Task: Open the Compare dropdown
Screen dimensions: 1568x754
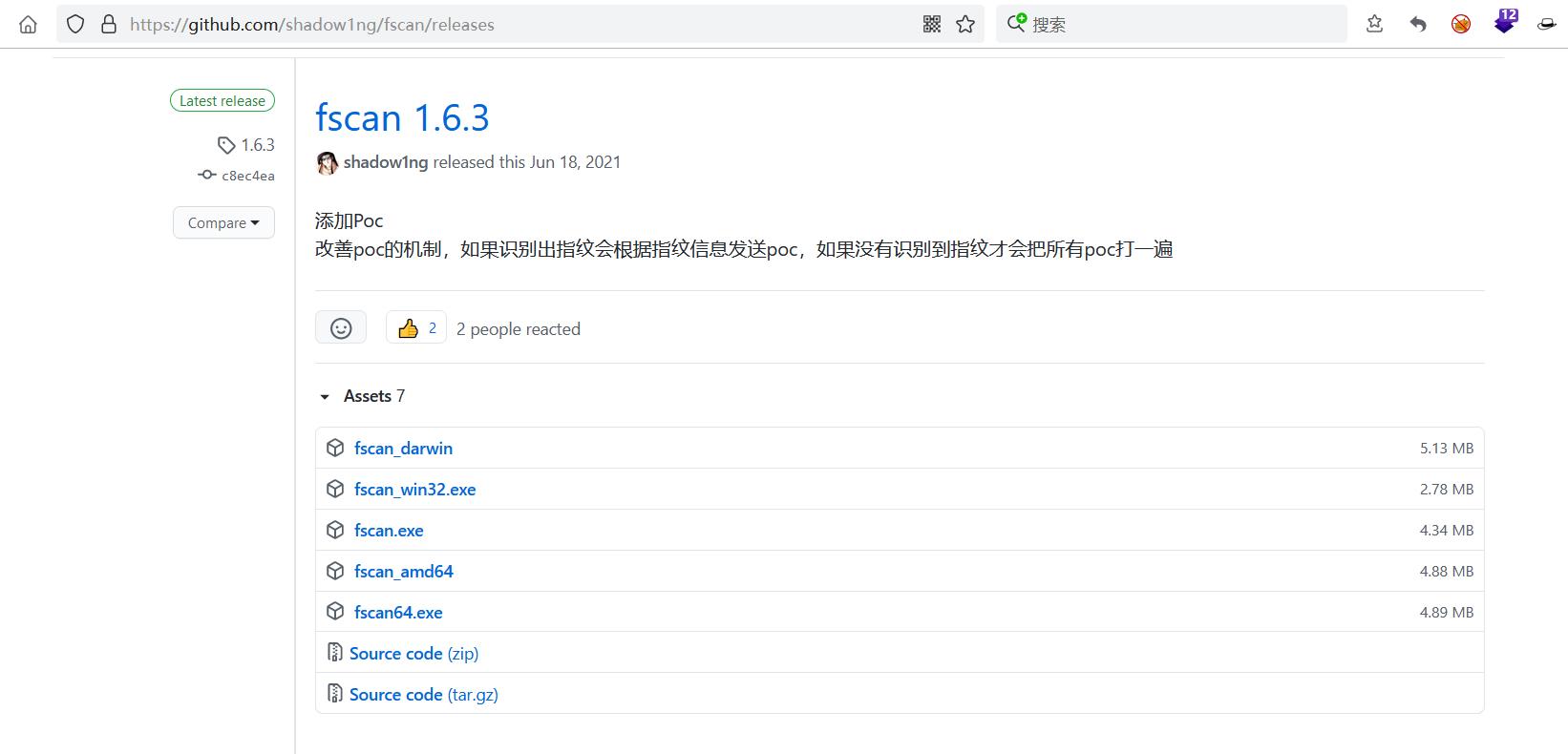Action: 223,222
